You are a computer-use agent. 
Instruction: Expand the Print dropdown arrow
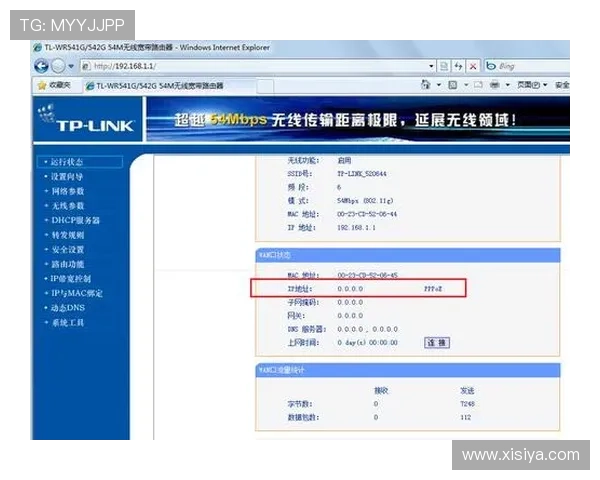pos(508,85)
